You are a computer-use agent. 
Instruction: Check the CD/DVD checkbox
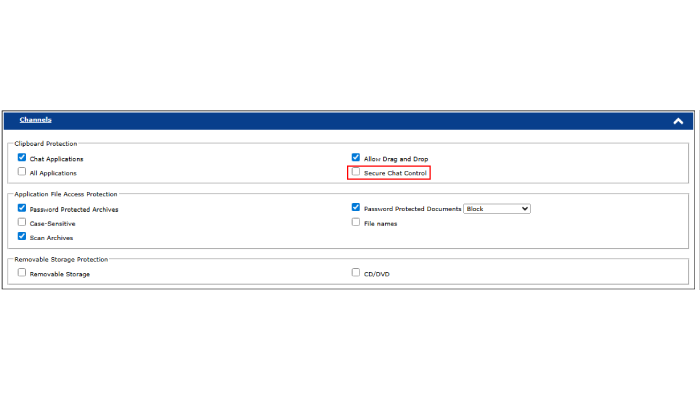356,272
